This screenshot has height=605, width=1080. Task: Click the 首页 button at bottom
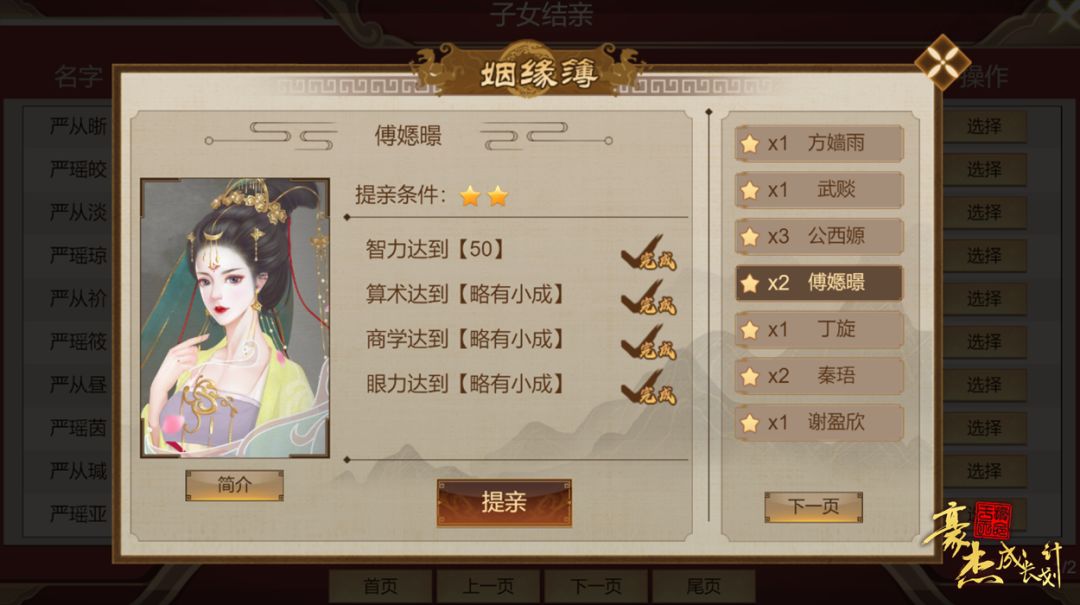pyautogui.click(x=380, y=586)
